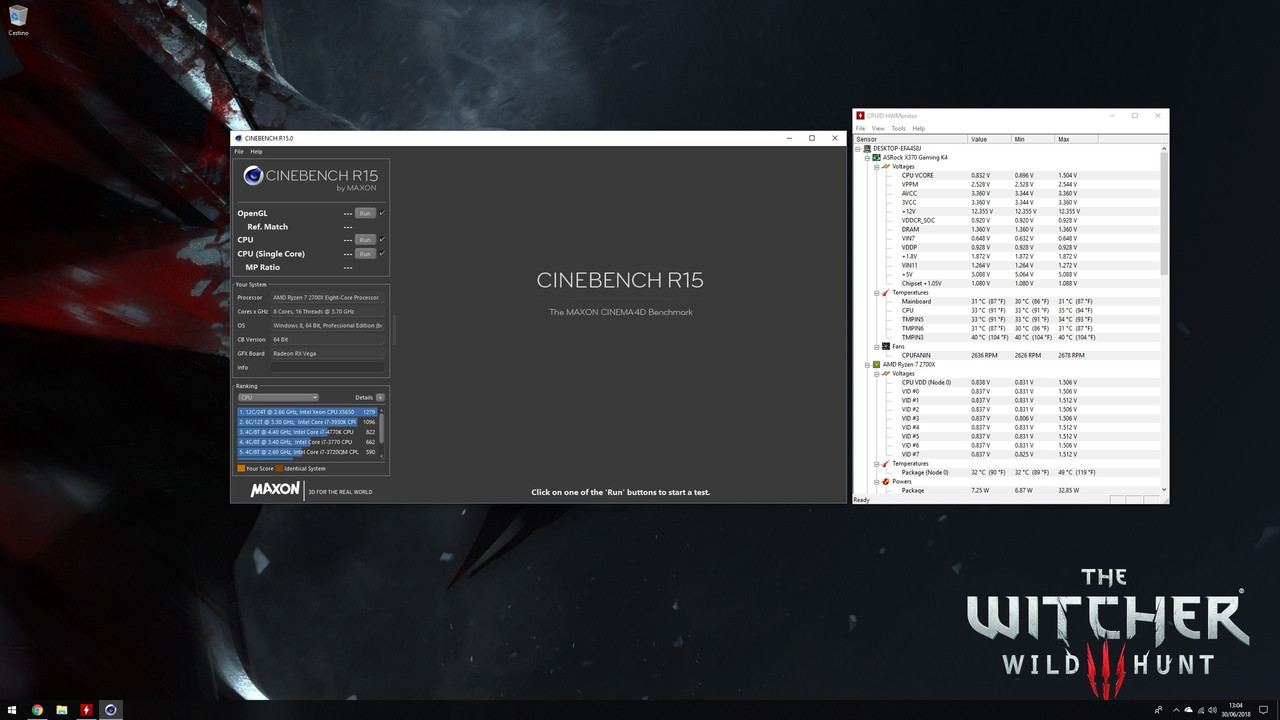Toggle the OpenGL test checkbox
This screenshot has height=720, width=1280.
(x=382, y=213)
